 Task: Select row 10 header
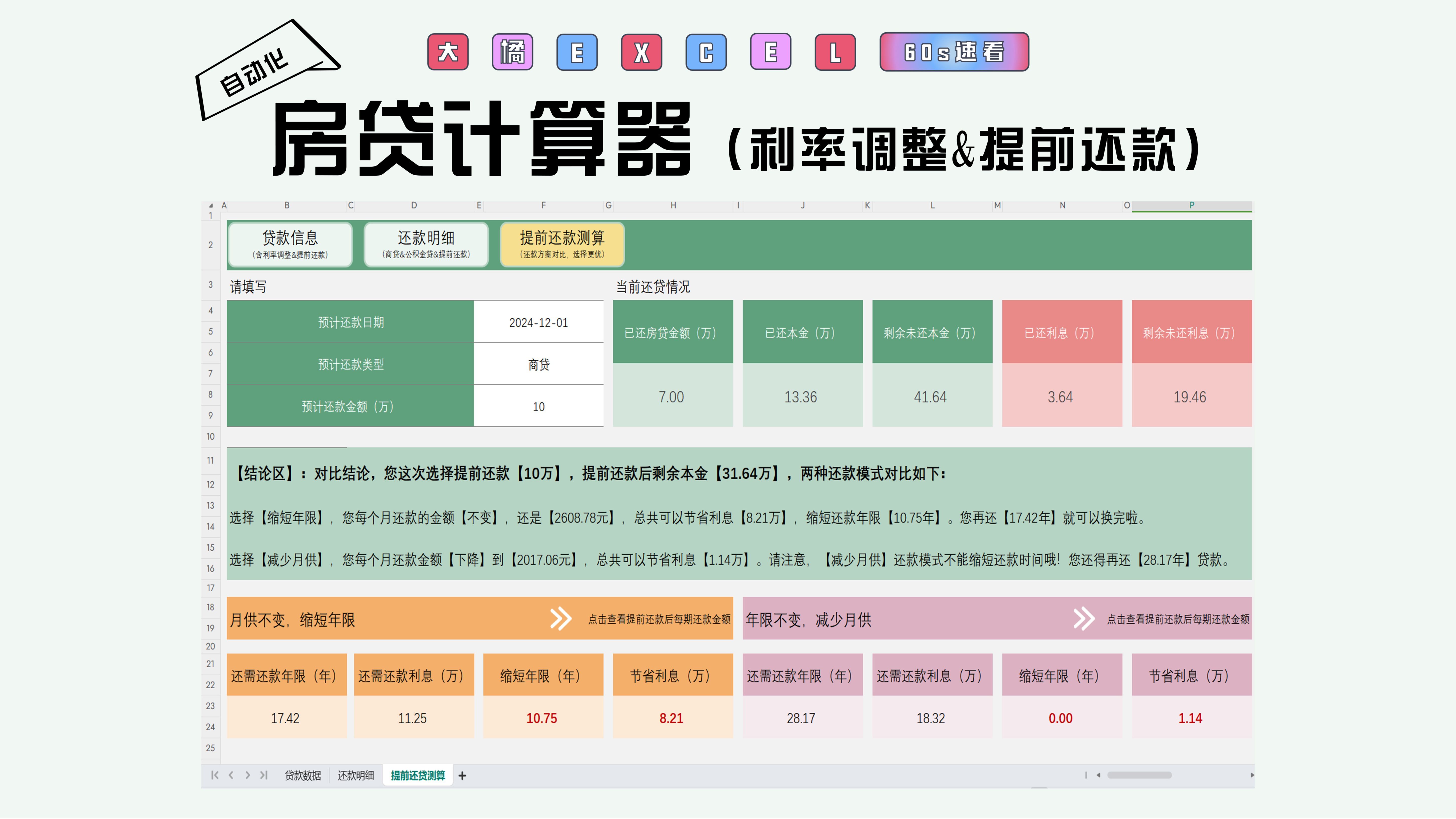[x=211, y=436]
